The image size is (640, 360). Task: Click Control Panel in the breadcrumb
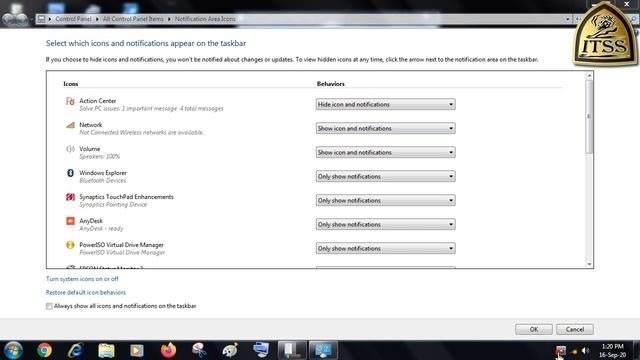[73, 19]
